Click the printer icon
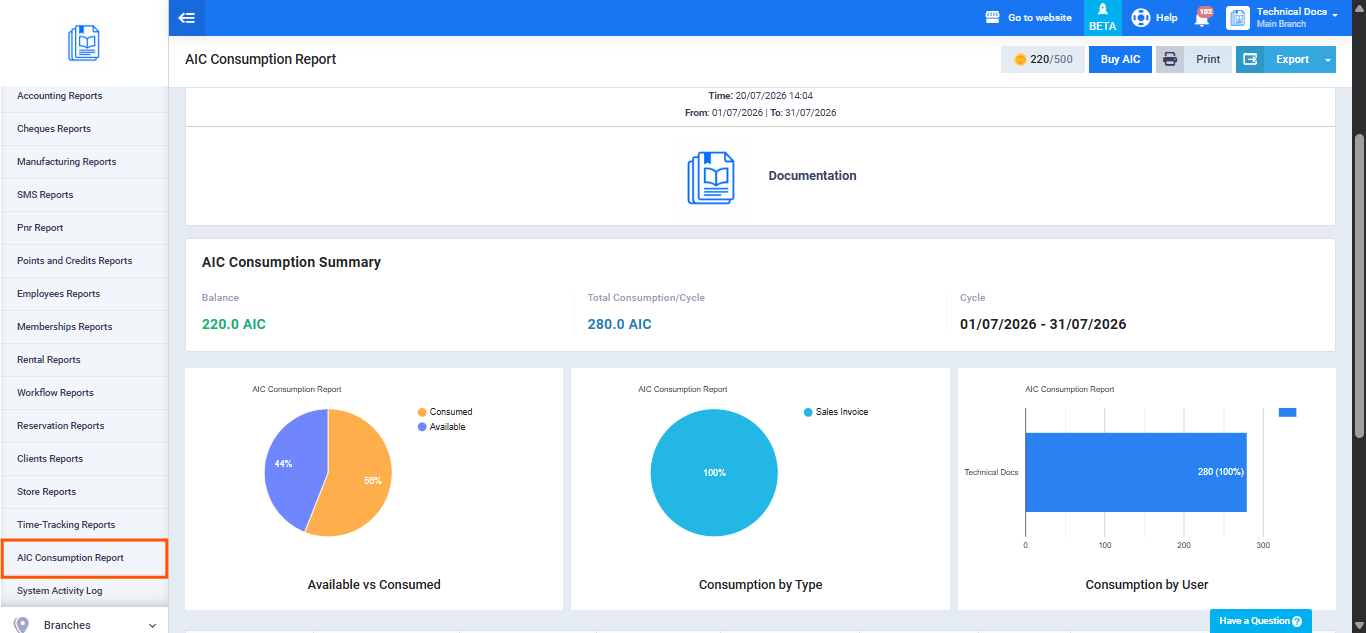The height and width of the screenshot is (633, 1366). pos(1170,59)
